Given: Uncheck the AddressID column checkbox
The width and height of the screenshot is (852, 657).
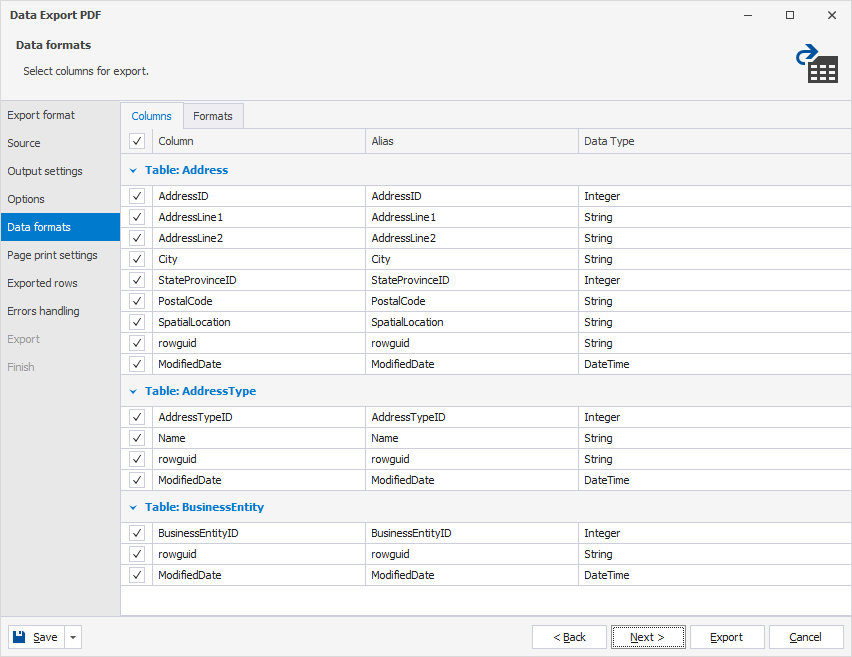Looking at the screenshot, I should point(137,196).
